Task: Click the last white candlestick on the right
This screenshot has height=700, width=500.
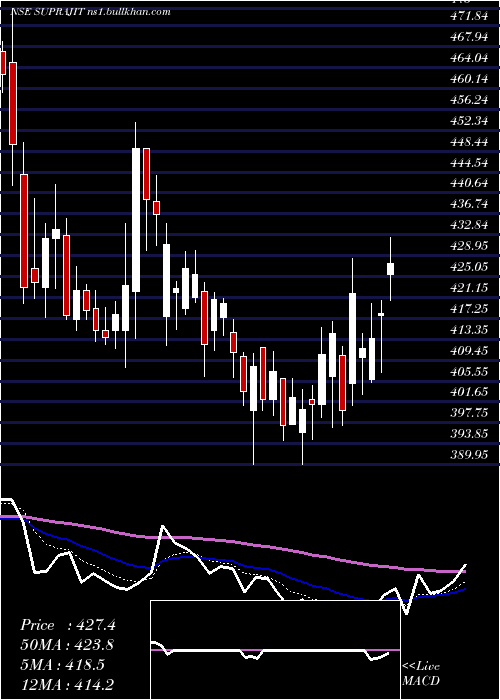Action: tap(390, 269)
